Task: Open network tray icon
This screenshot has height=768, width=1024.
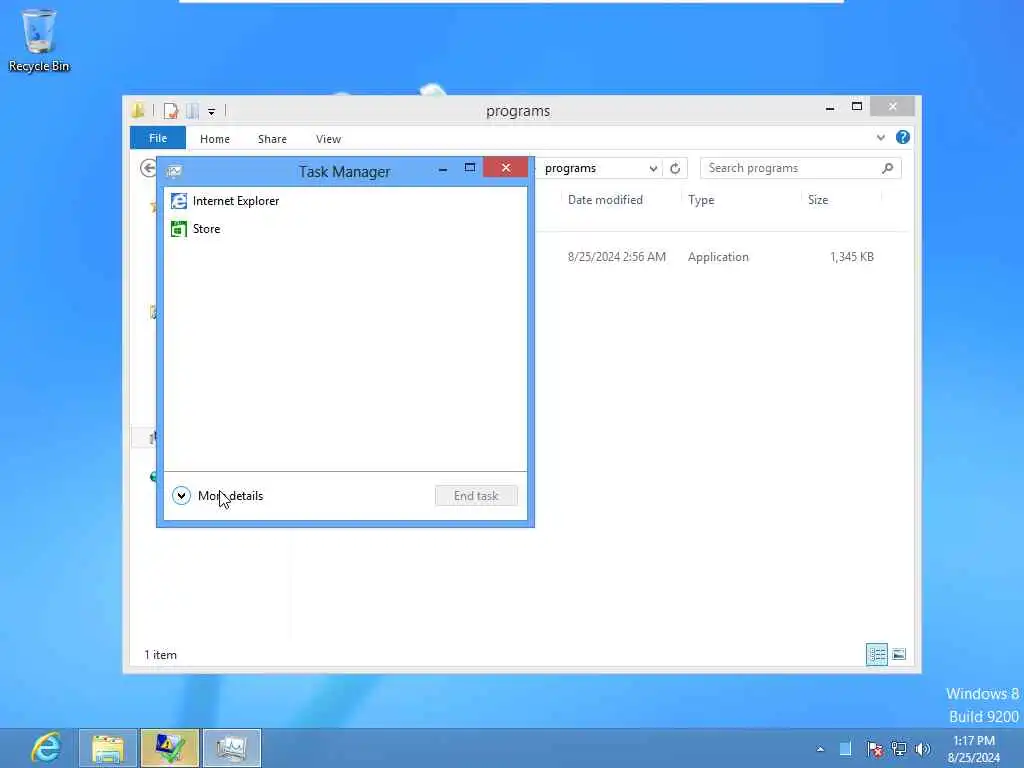Action: [x=899, y=749]
